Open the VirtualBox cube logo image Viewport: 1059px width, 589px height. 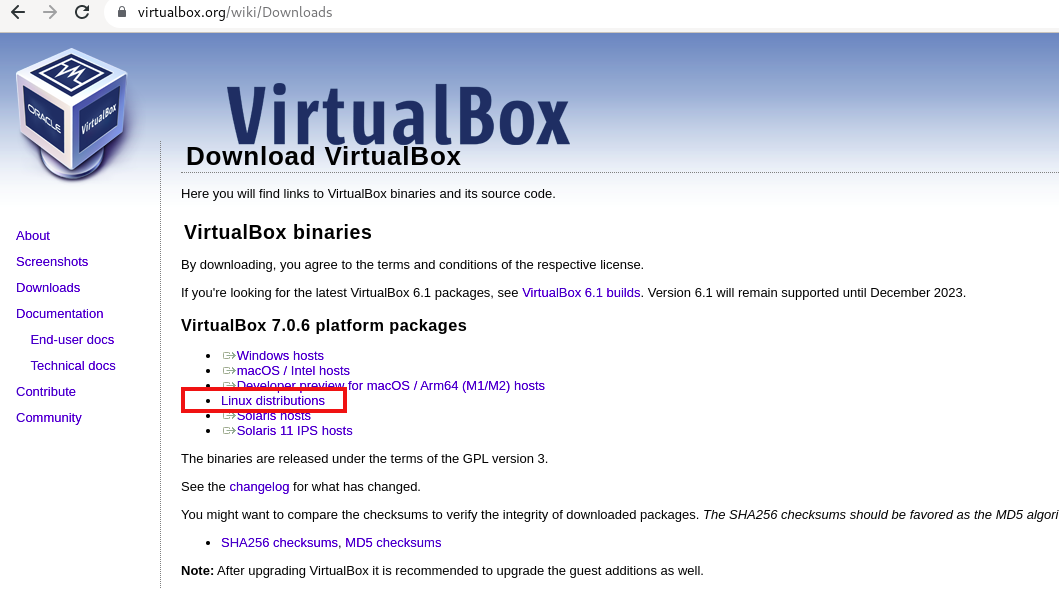(72, 114)
